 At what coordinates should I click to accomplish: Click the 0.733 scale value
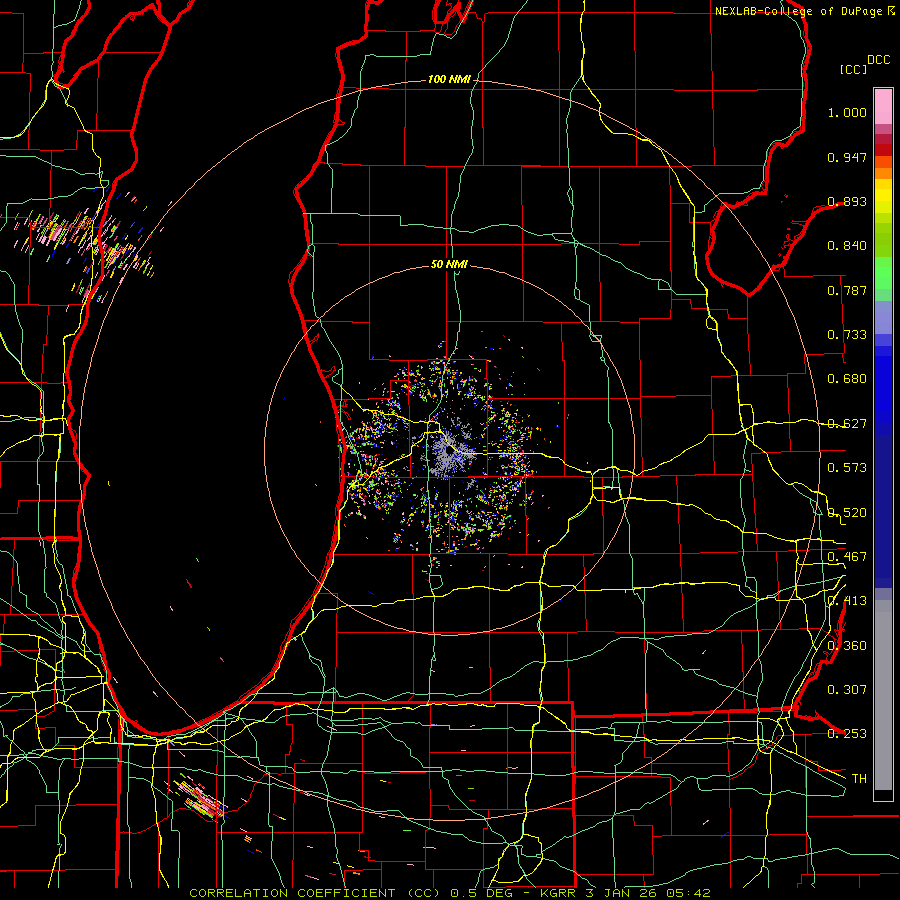(x=847, y=335)
